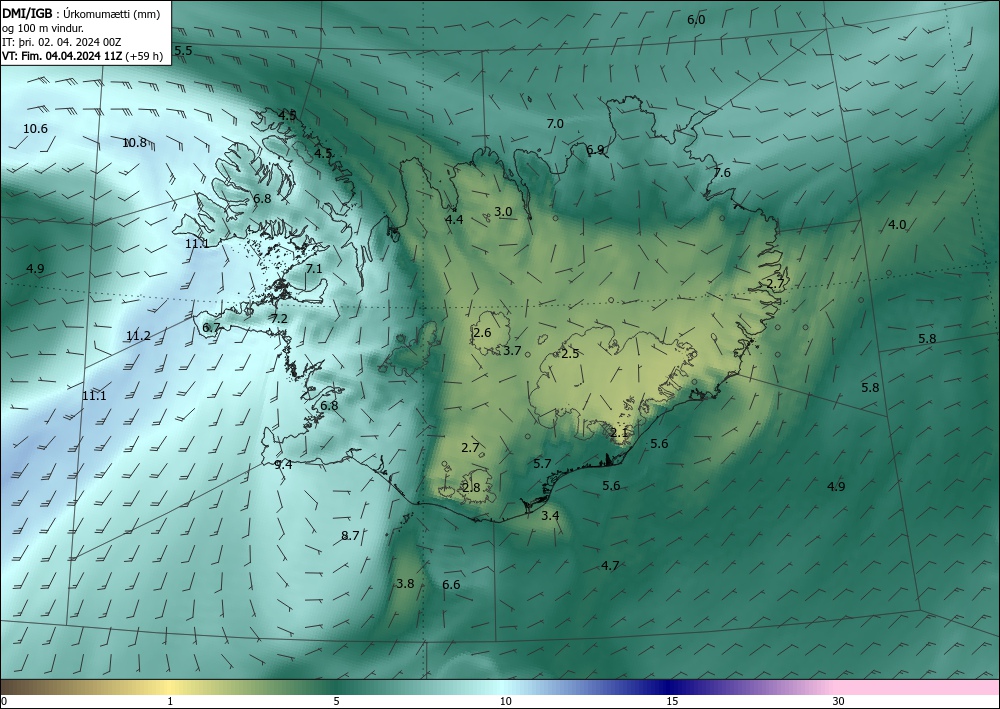Image resolution: width=1000 pixels, height=709 pixels.
Task: Click the 'VT: Fim. 04.04.2024 11Z (+59 h)' line
Action: coord(82,56)
